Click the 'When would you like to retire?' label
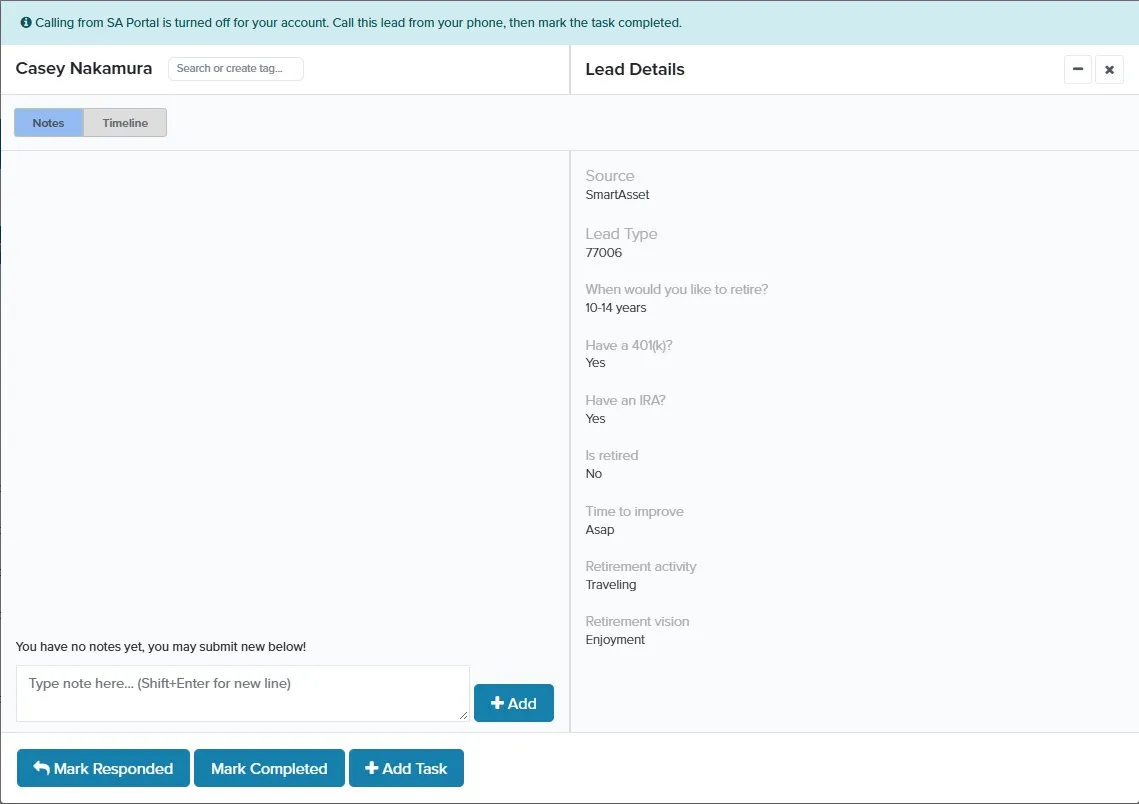The height and width of the screenshot is (804, 1139). click(x=677, y=289)
